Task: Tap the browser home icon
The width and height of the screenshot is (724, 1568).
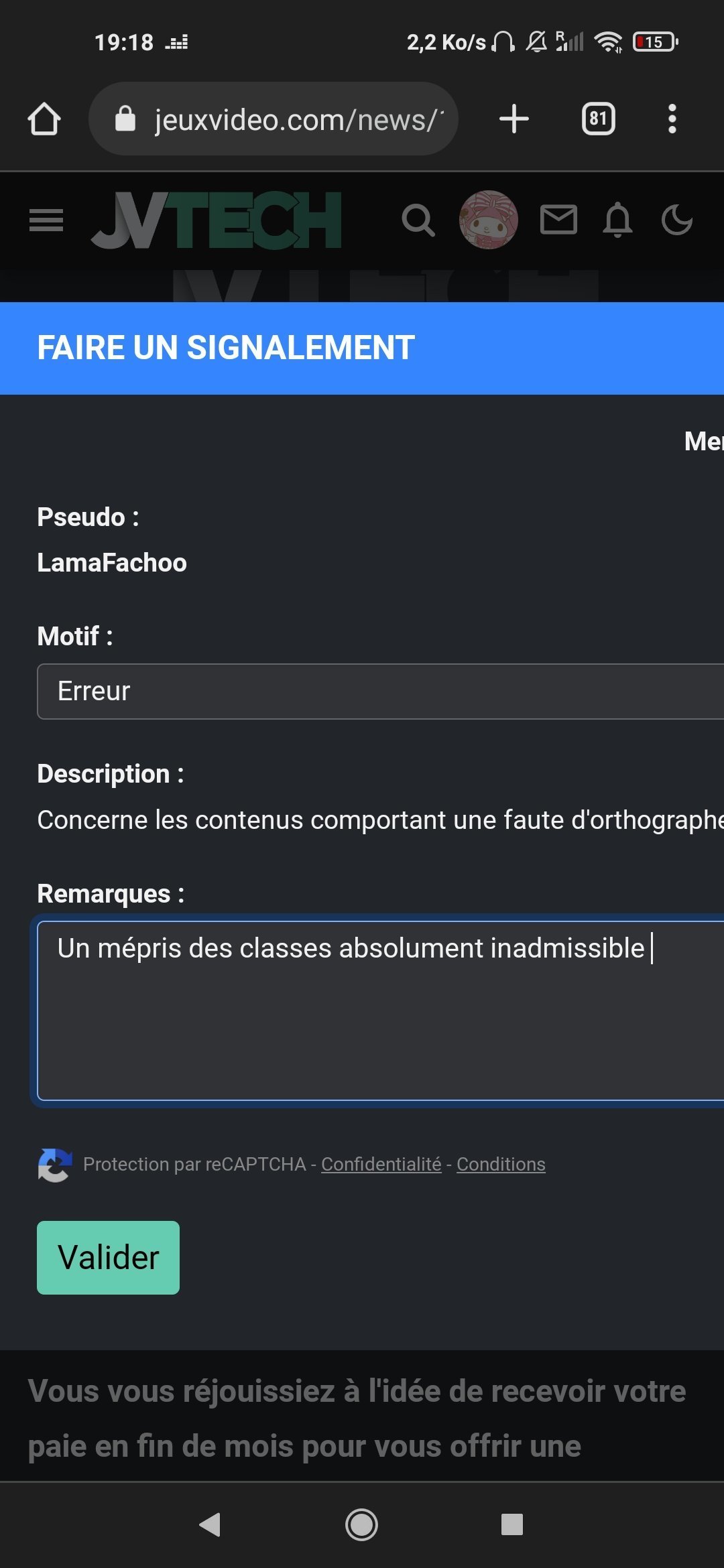Action: pyautogui.click(x=44, y=119)
